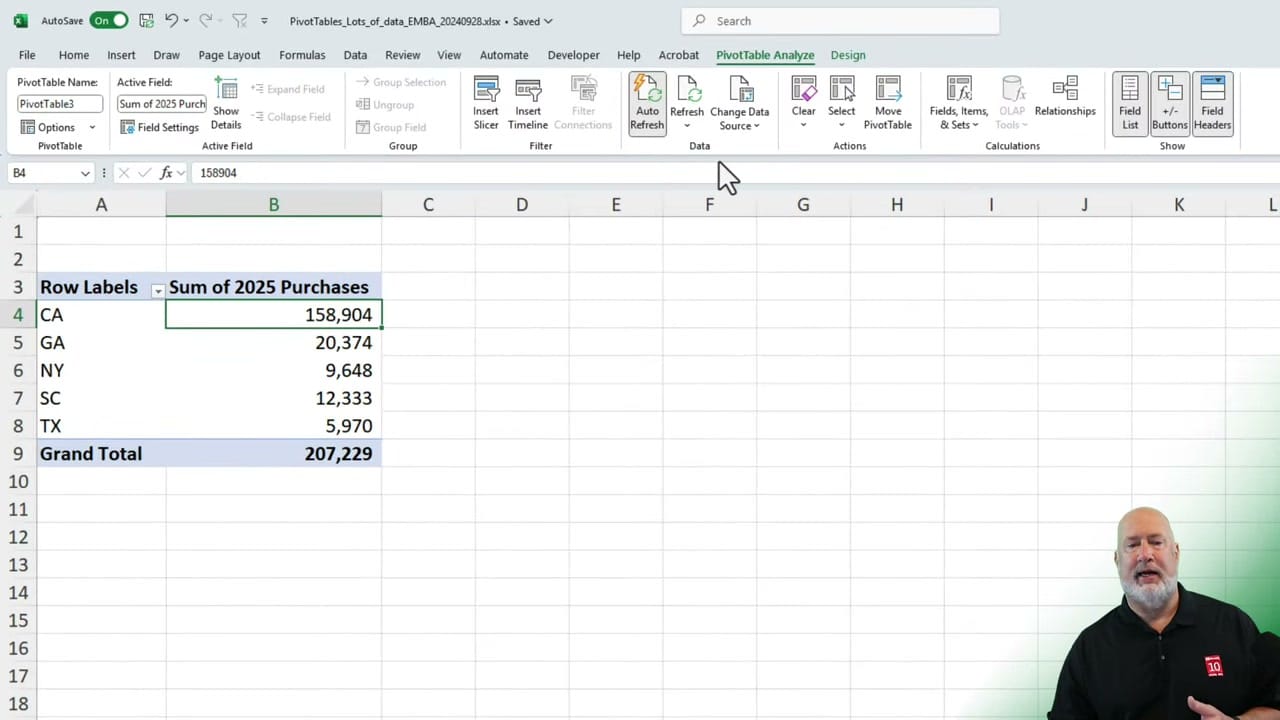Expand the Name Box dropdown
Screen dimensions: 1280x720
click(85, 172)
